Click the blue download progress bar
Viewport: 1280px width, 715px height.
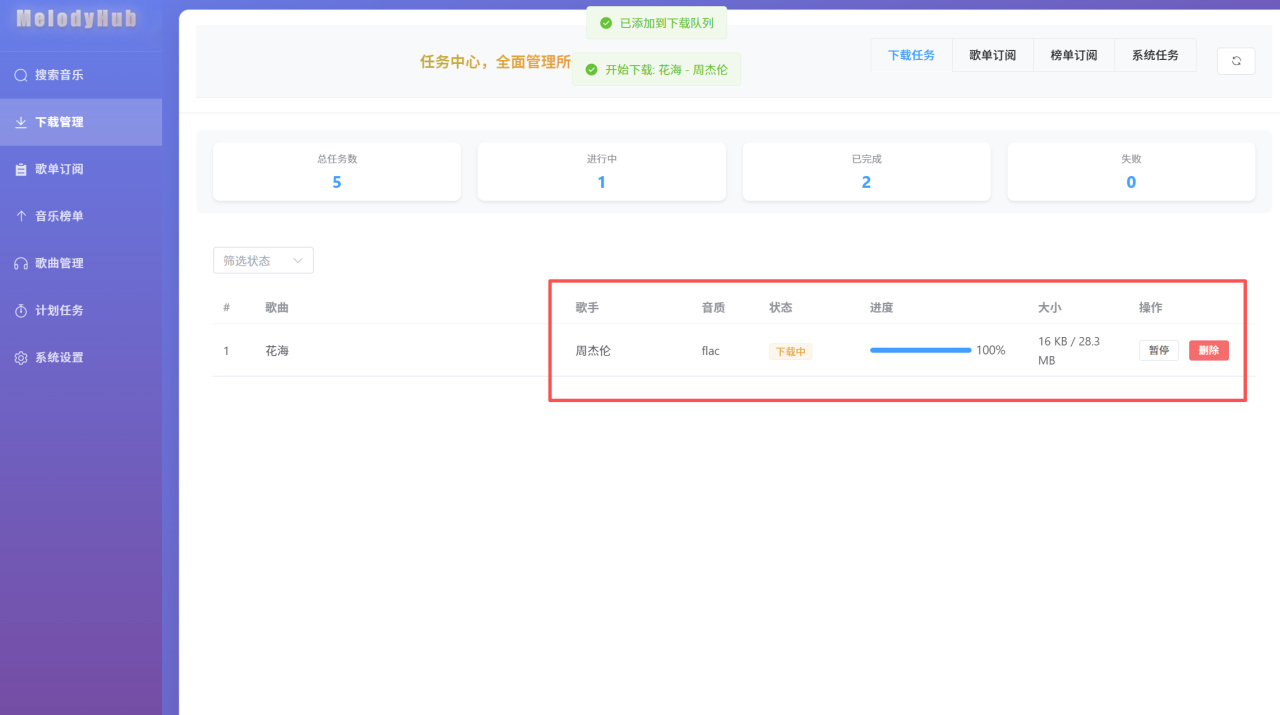tap(920, 350)
